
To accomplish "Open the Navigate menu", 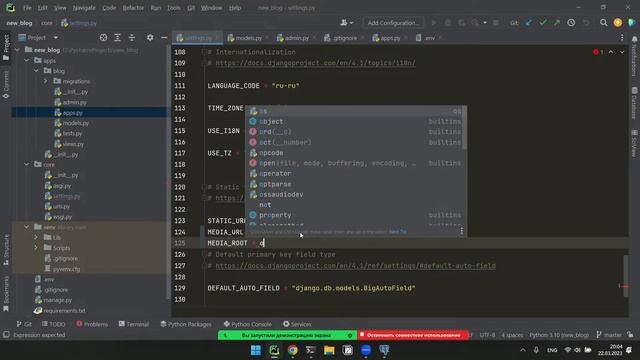I will coord(84,8).
